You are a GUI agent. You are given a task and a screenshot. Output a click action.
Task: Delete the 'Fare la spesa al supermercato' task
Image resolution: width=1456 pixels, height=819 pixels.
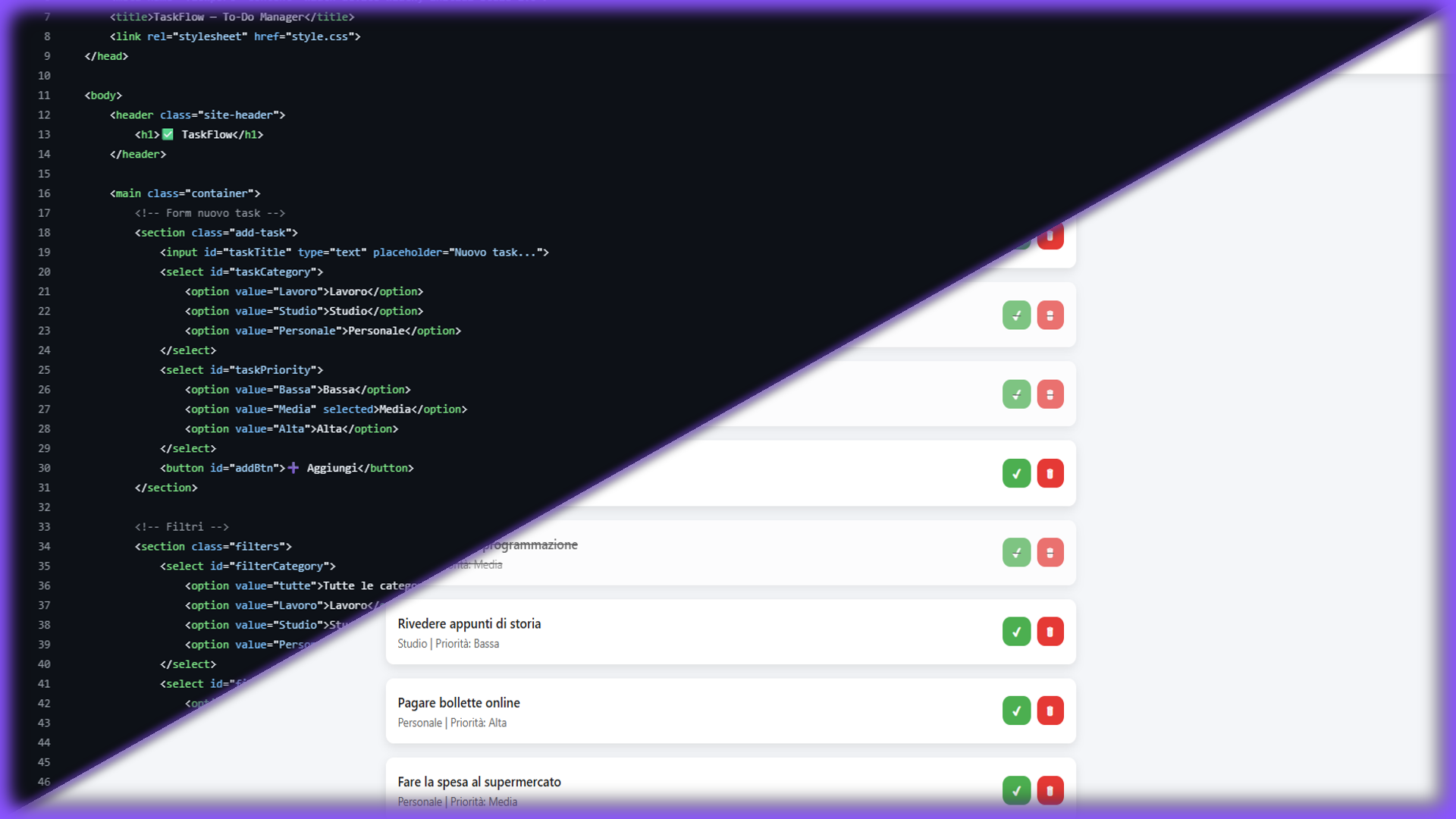(1051, 790)
